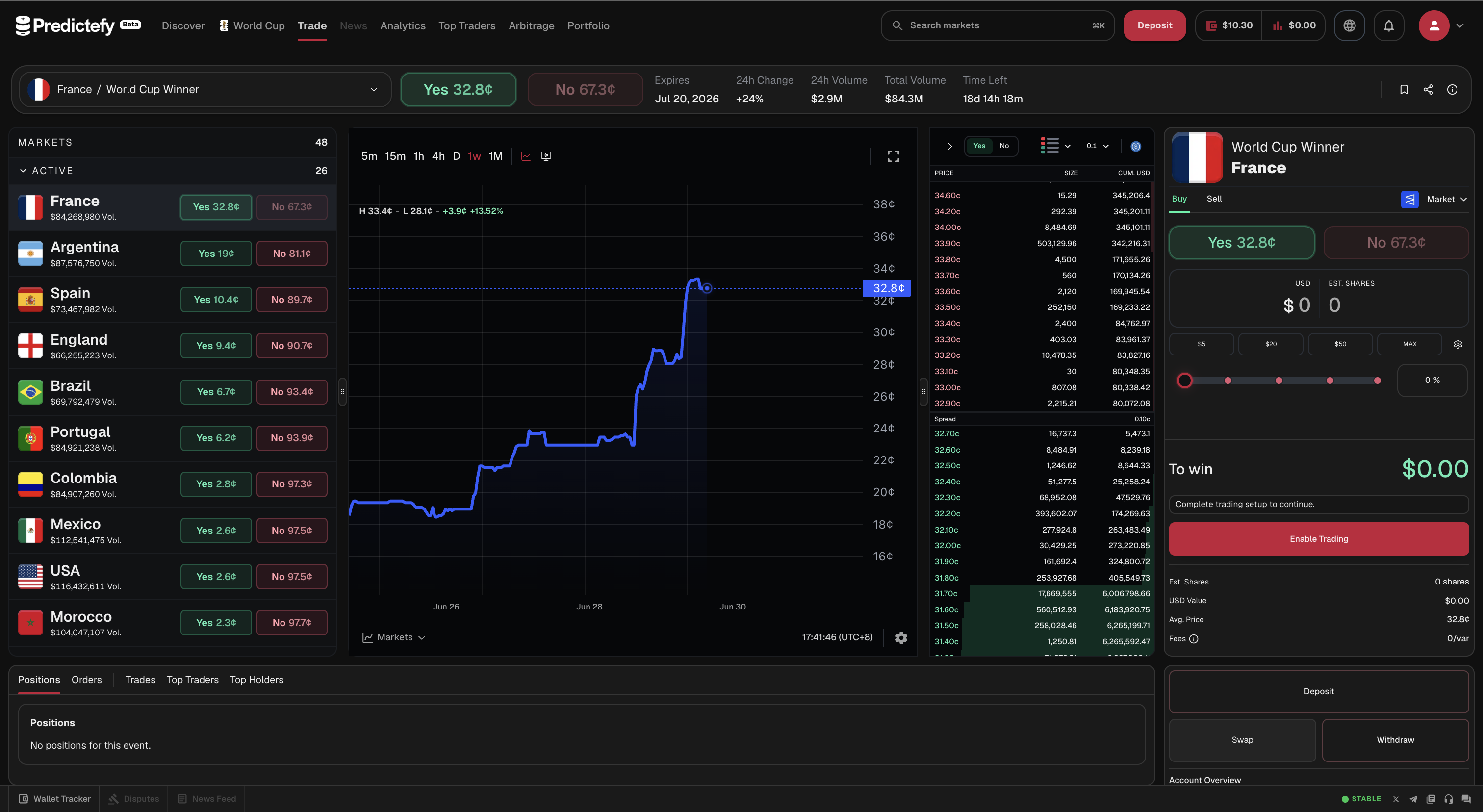Click the red Deposit button in header

[1154, 25]
